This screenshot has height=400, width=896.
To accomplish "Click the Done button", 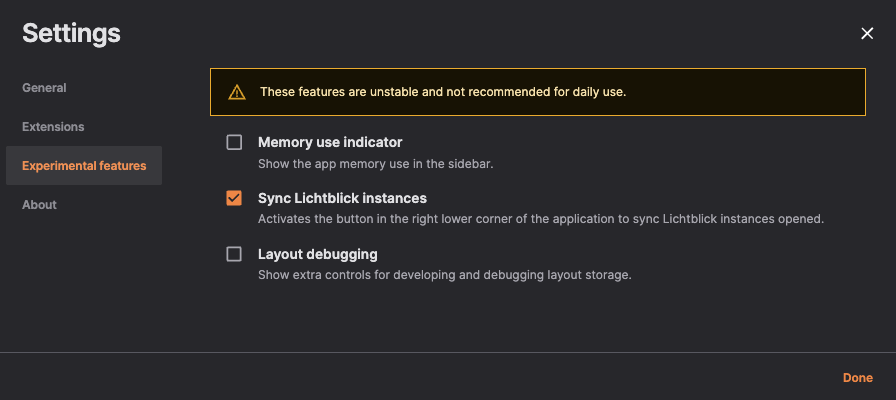I will [x=858, y=378].
